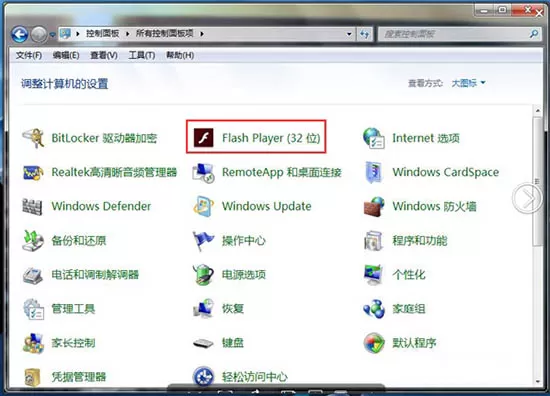
Task: Click the 备份和还原 icon
Action: click(33, 240)
